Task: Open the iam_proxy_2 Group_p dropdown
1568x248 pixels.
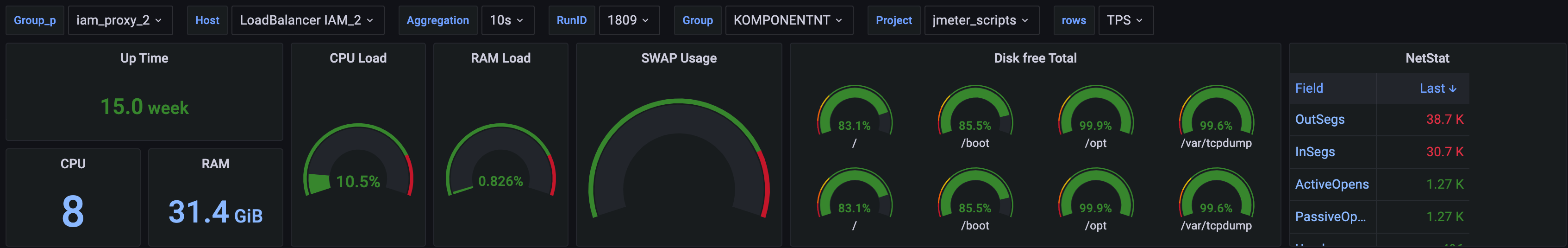Action: click(120, 20)
